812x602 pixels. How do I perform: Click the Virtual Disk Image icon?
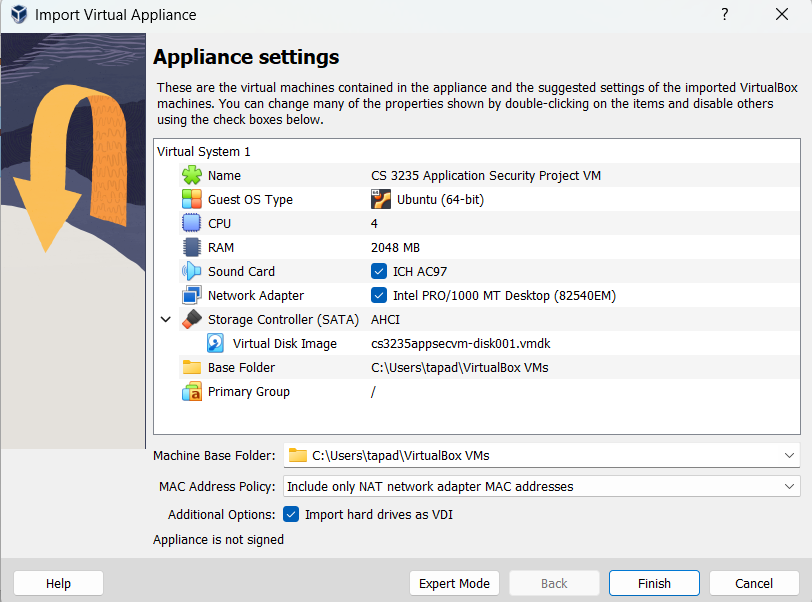point(216,343)
